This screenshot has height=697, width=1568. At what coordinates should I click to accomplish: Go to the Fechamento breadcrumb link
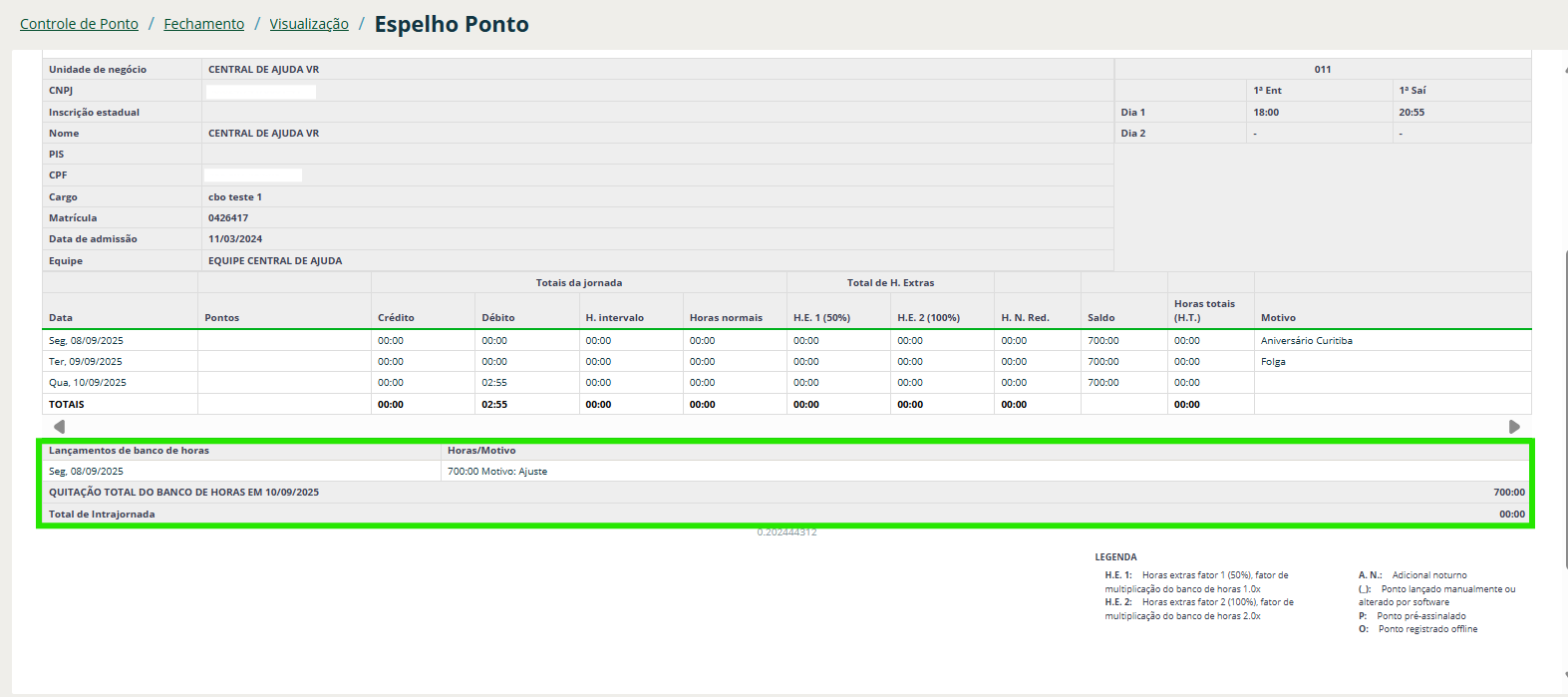tap(203, 24)
